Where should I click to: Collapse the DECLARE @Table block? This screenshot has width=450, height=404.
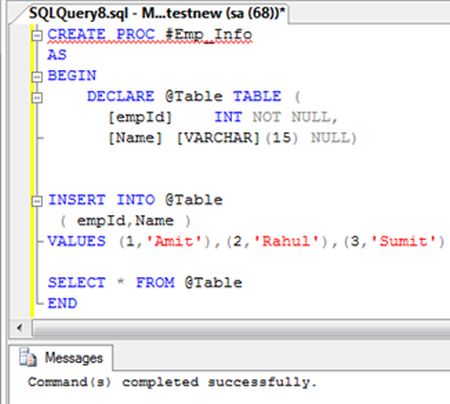tap(37, 97)
